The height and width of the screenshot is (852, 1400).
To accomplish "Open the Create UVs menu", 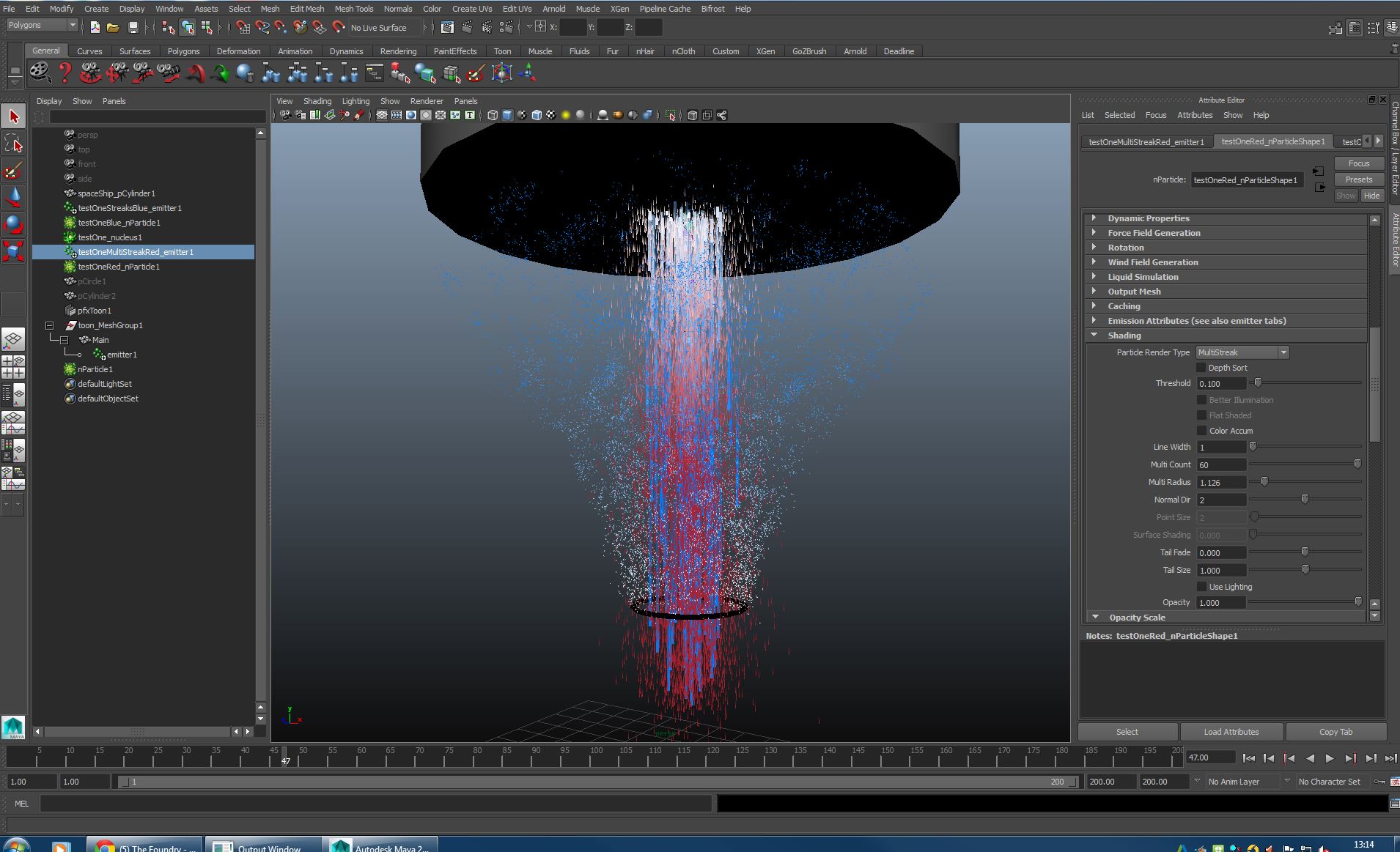I will click(471, 9).
